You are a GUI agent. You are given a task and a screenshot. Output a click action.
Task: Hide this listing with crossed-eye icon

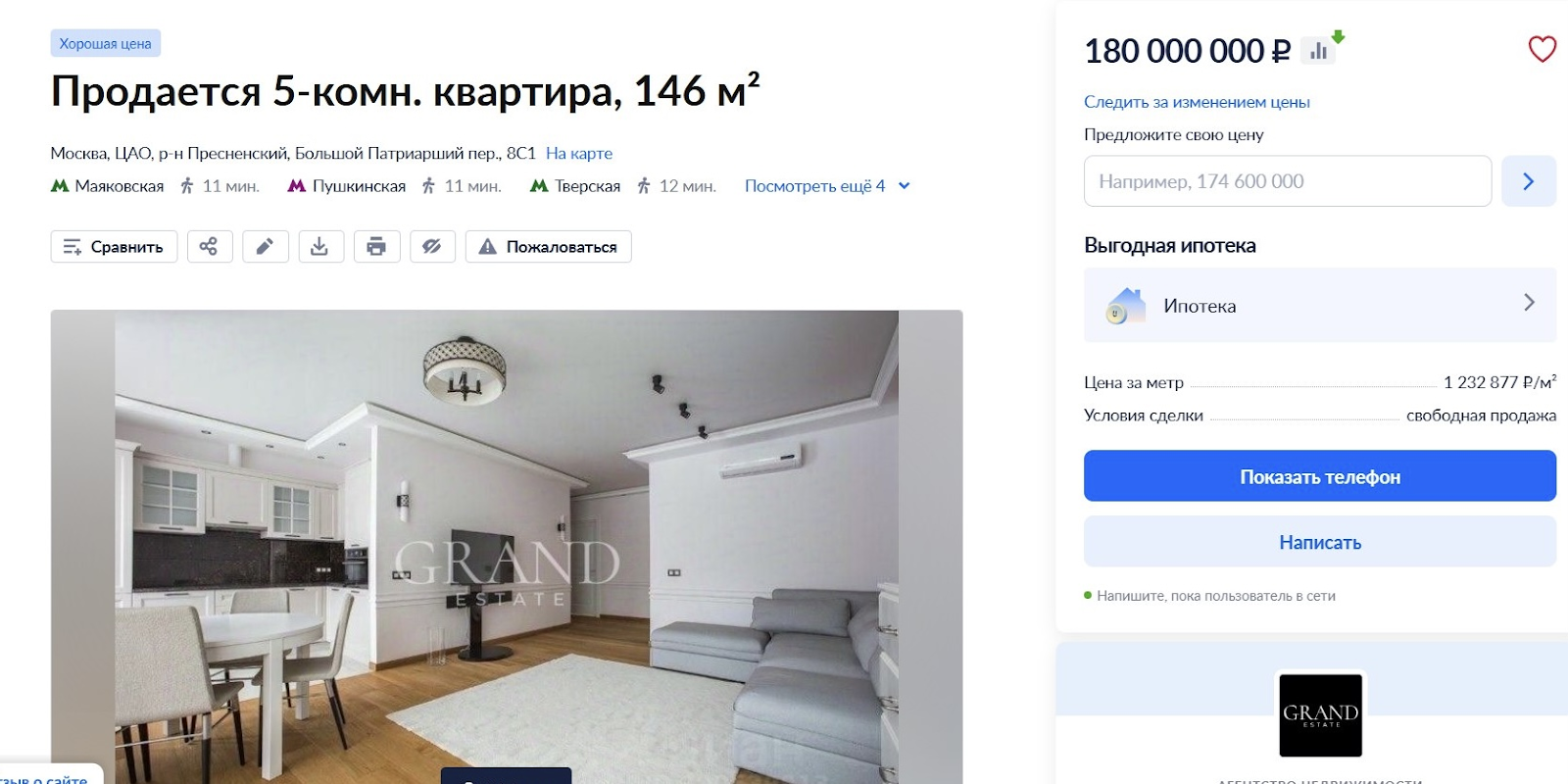click(432, 247)
